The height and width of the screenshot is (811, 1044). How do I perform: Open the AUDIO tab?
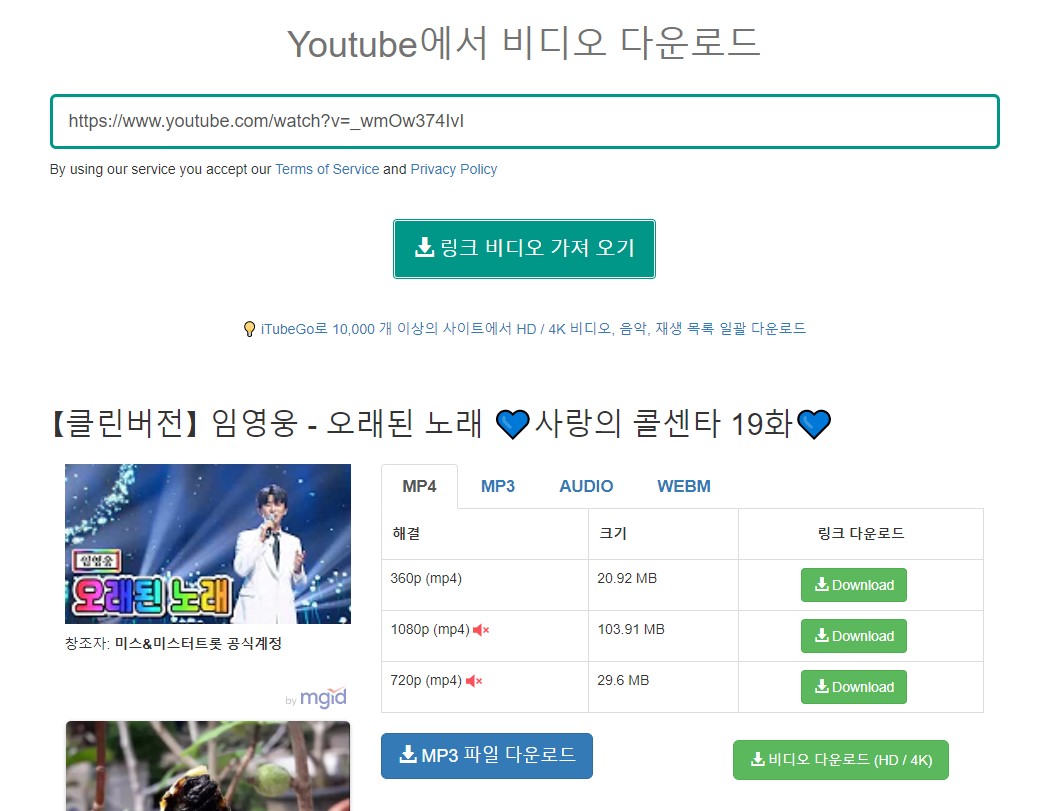[x=586, y=486]
